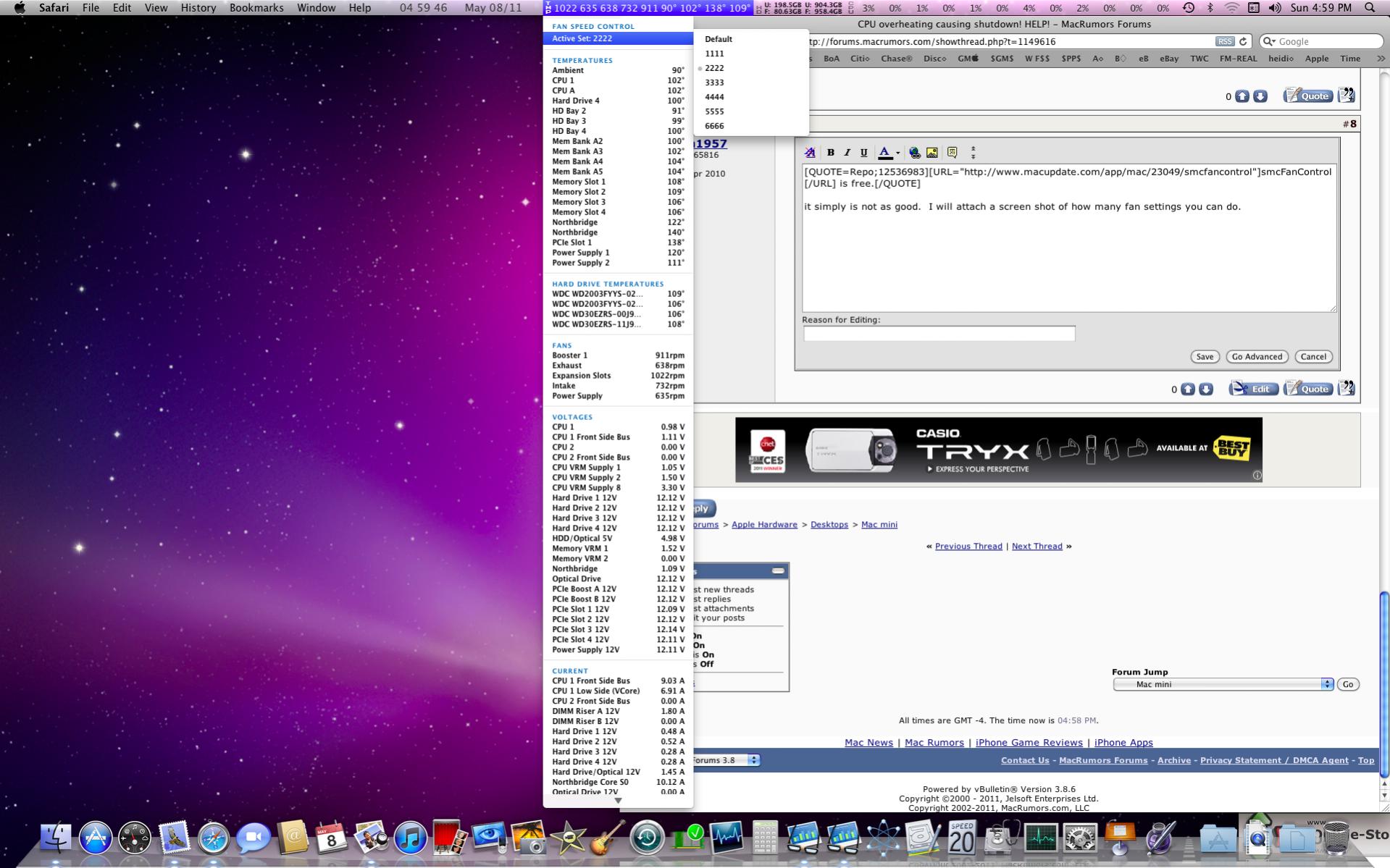The image size is (1390, 868).
Task: Click the remove text formatting icon
Action: [810, 153]
